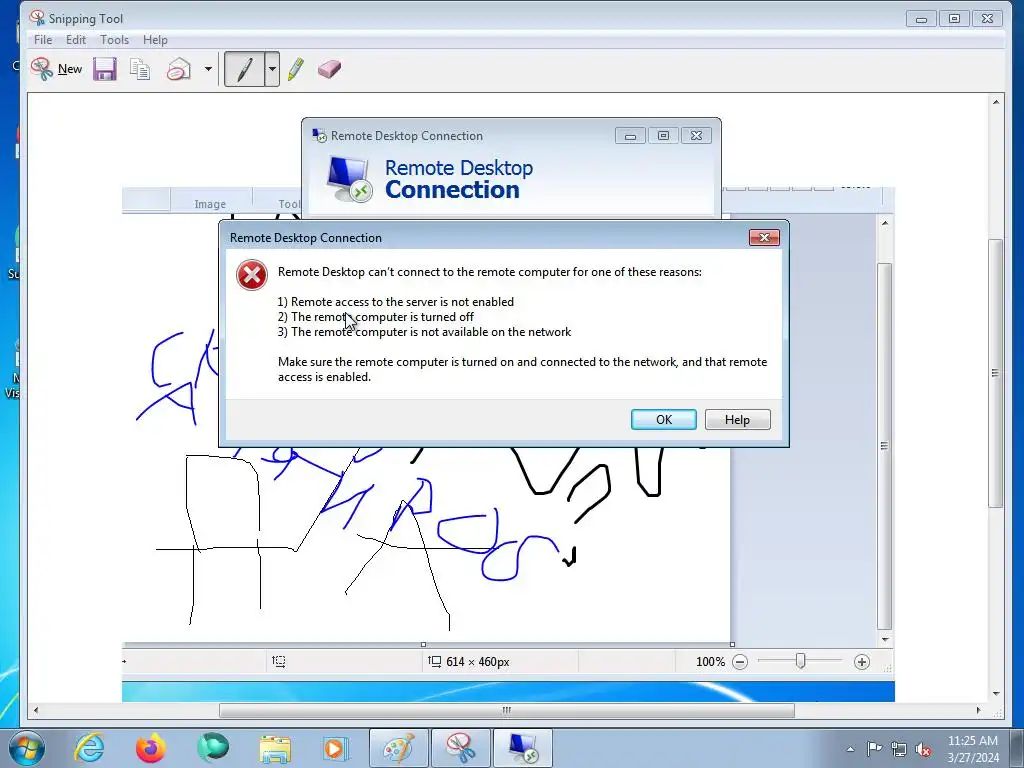Copy the snip to clipboard
This screenshot has width=1024, height=768.
pos(140,69)
